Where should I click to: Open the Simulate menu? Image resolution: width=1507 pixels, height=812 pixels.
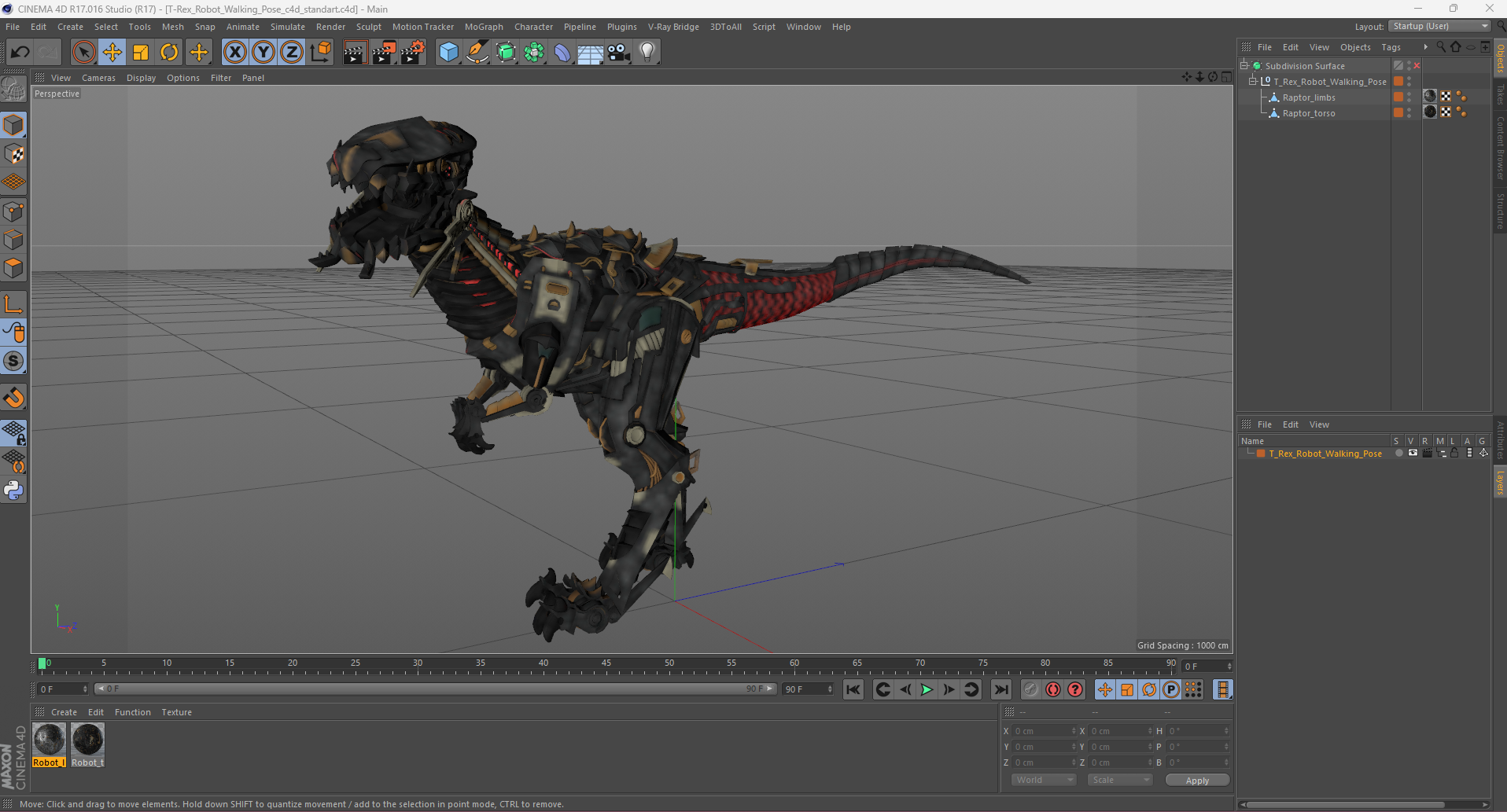pyautogui.click(x=288, y=27)
